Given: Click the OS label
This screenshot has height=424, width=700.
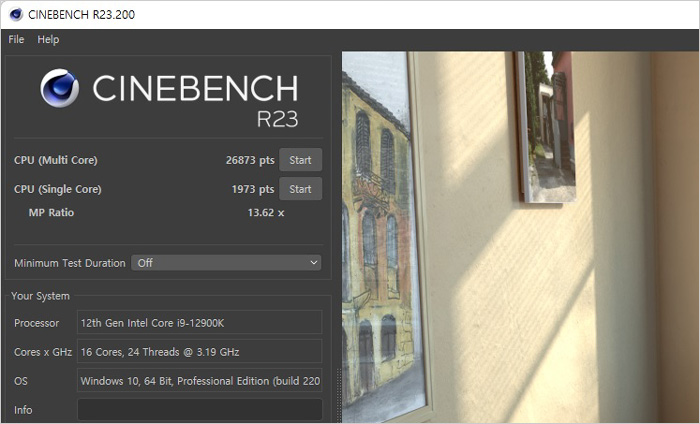Looking at the screenshot, I should click(21, 381).
